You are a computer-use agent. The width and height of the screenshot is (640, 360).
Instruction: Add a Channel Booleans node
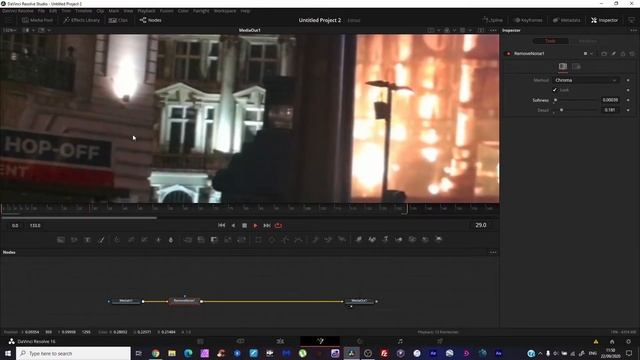coord(201,240)
